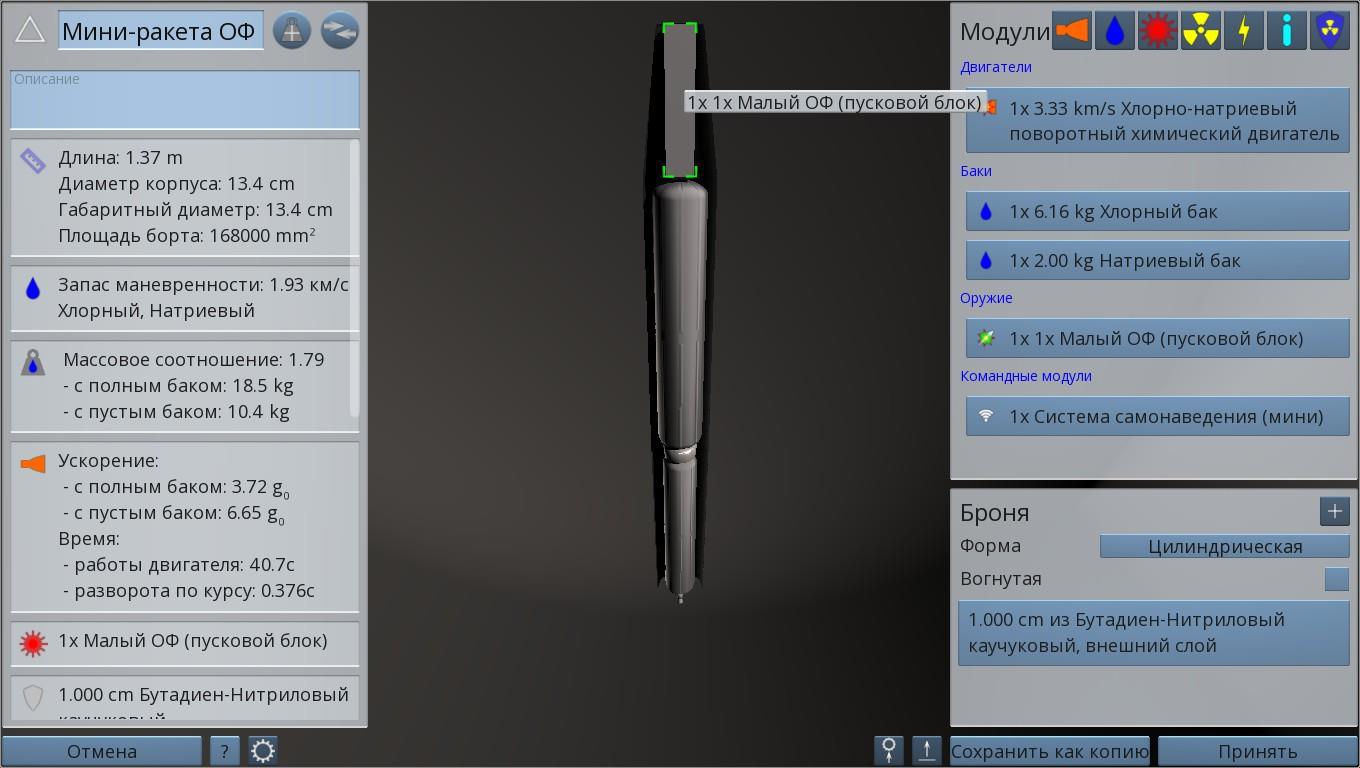
Task: Click the round weight icon button
Action: pos(292,30)
